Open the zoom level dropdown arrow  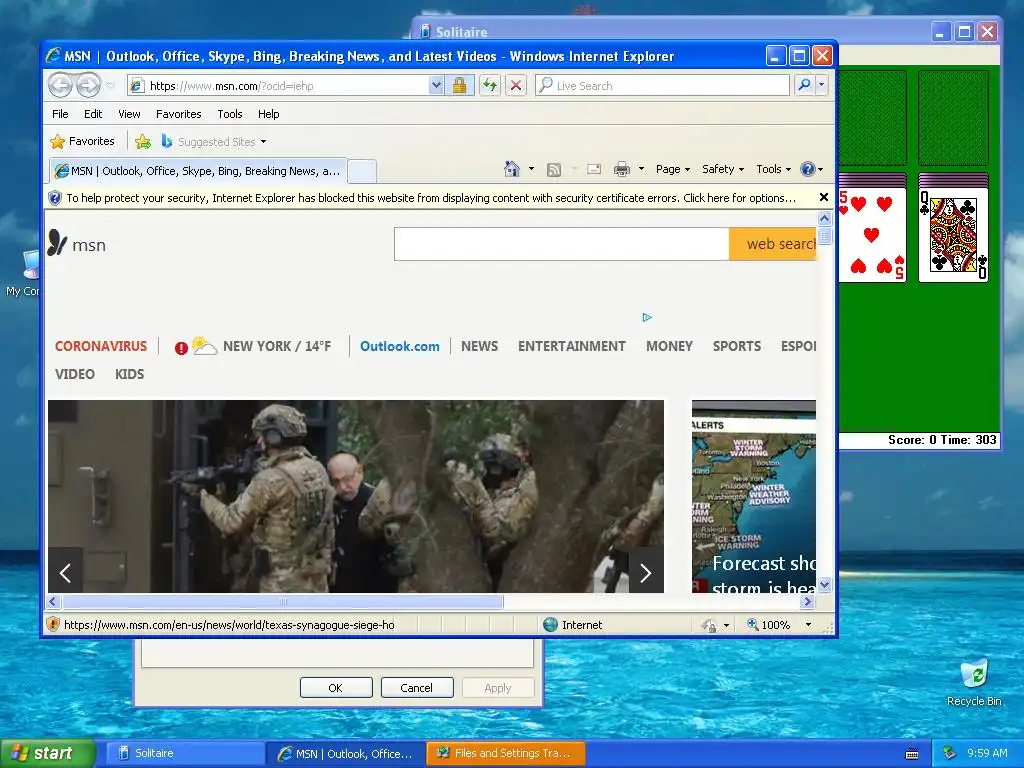[808, 624]
